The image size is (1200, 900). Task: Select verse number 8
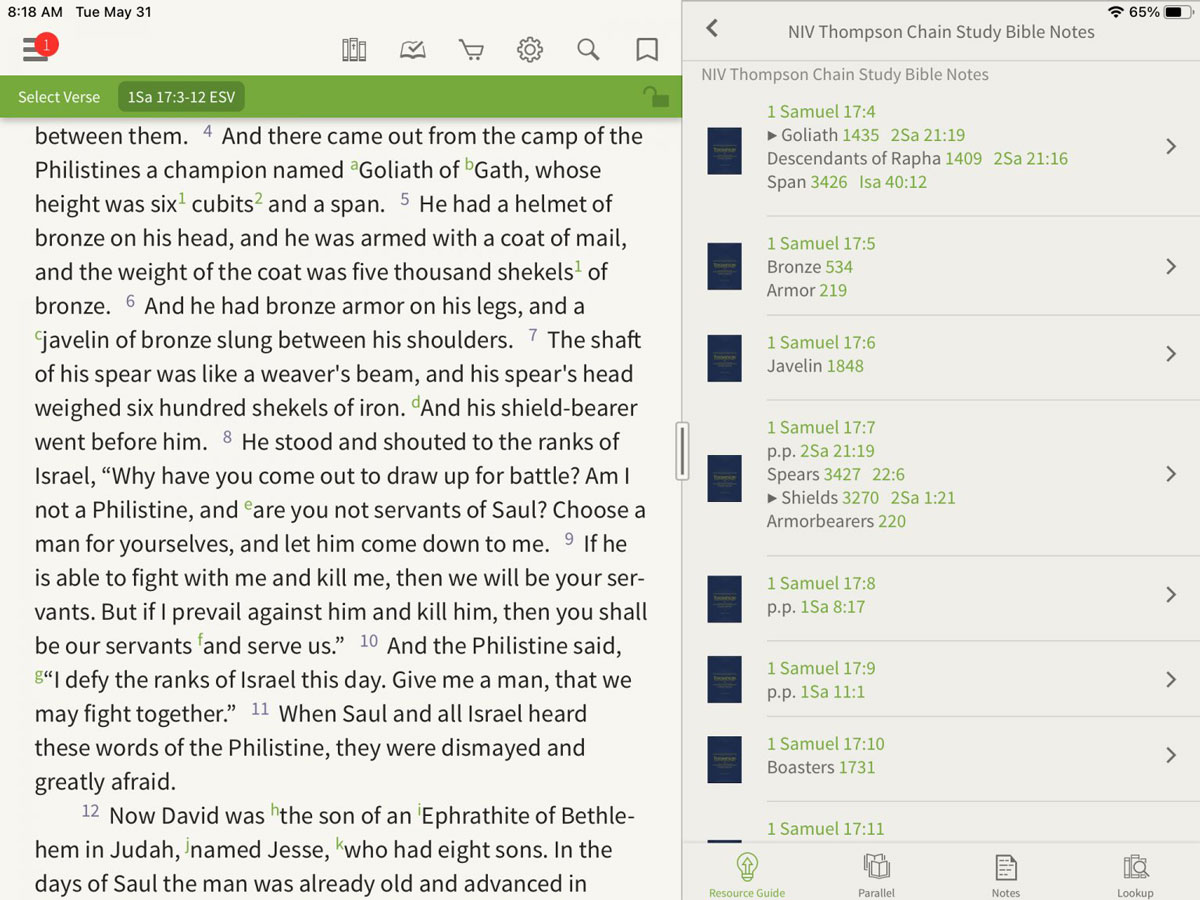pos(227,437)
